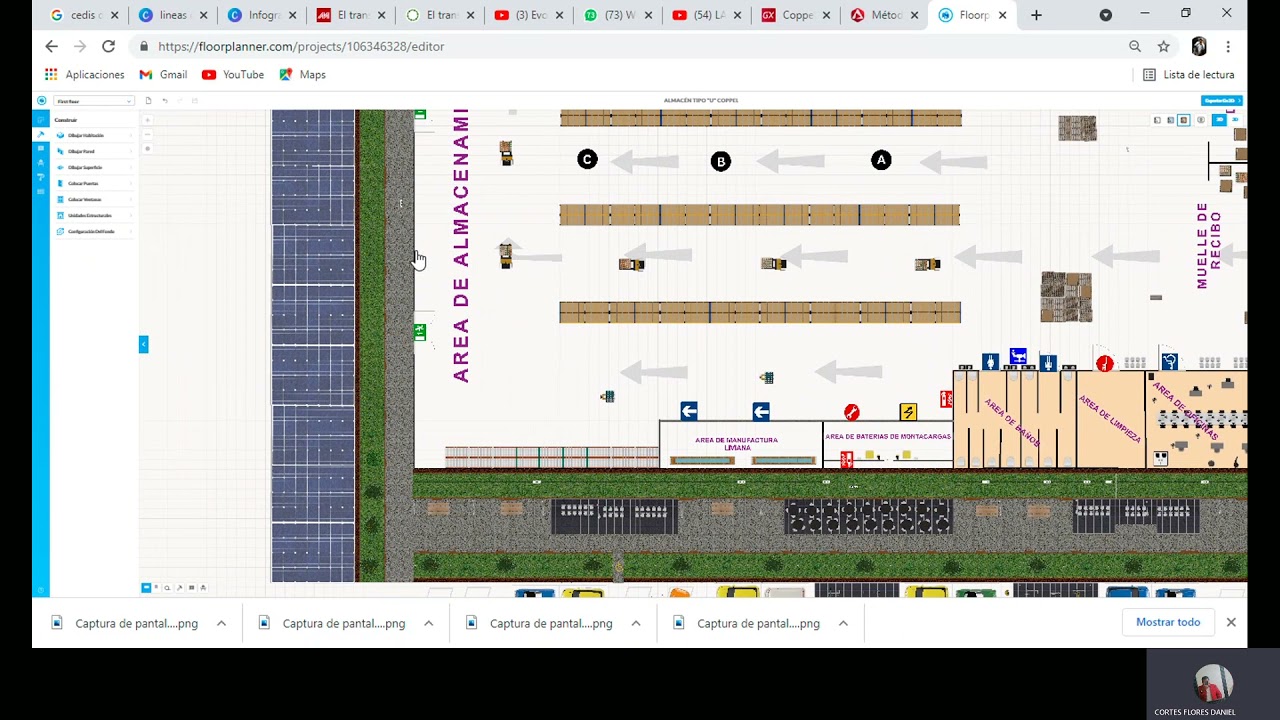Open the furniture chair panel in the sidebar
The image size is (1280, 720).
[x=41, y=163]
